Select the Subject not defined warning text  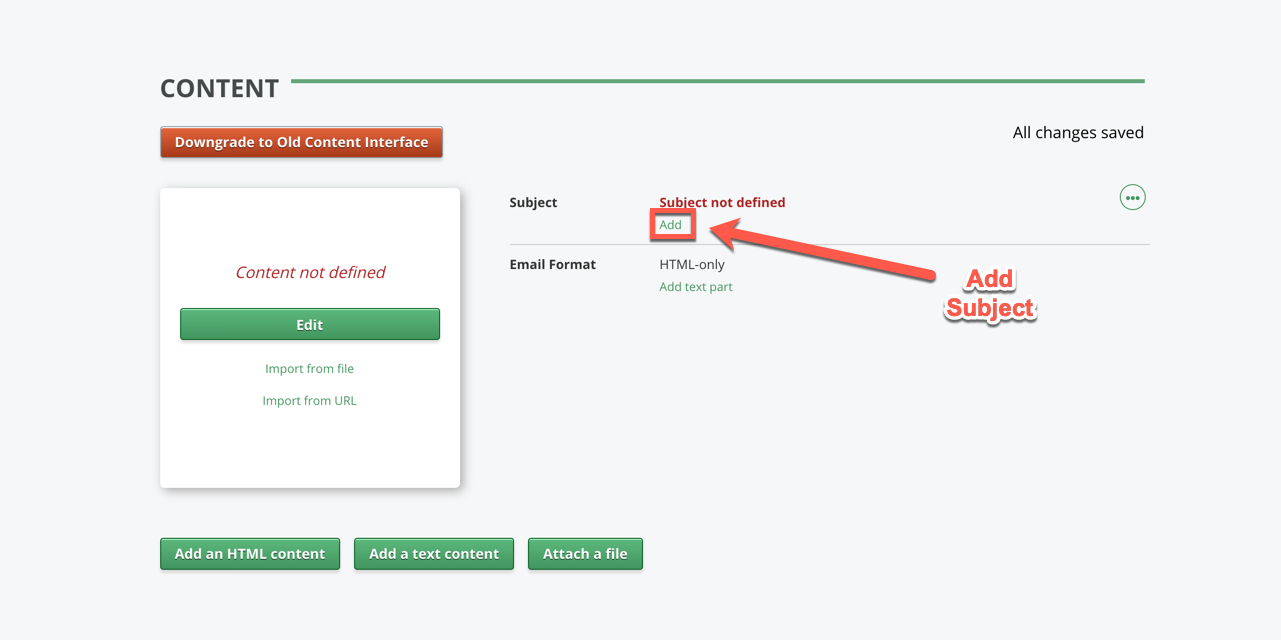click(x=722, y=202)
